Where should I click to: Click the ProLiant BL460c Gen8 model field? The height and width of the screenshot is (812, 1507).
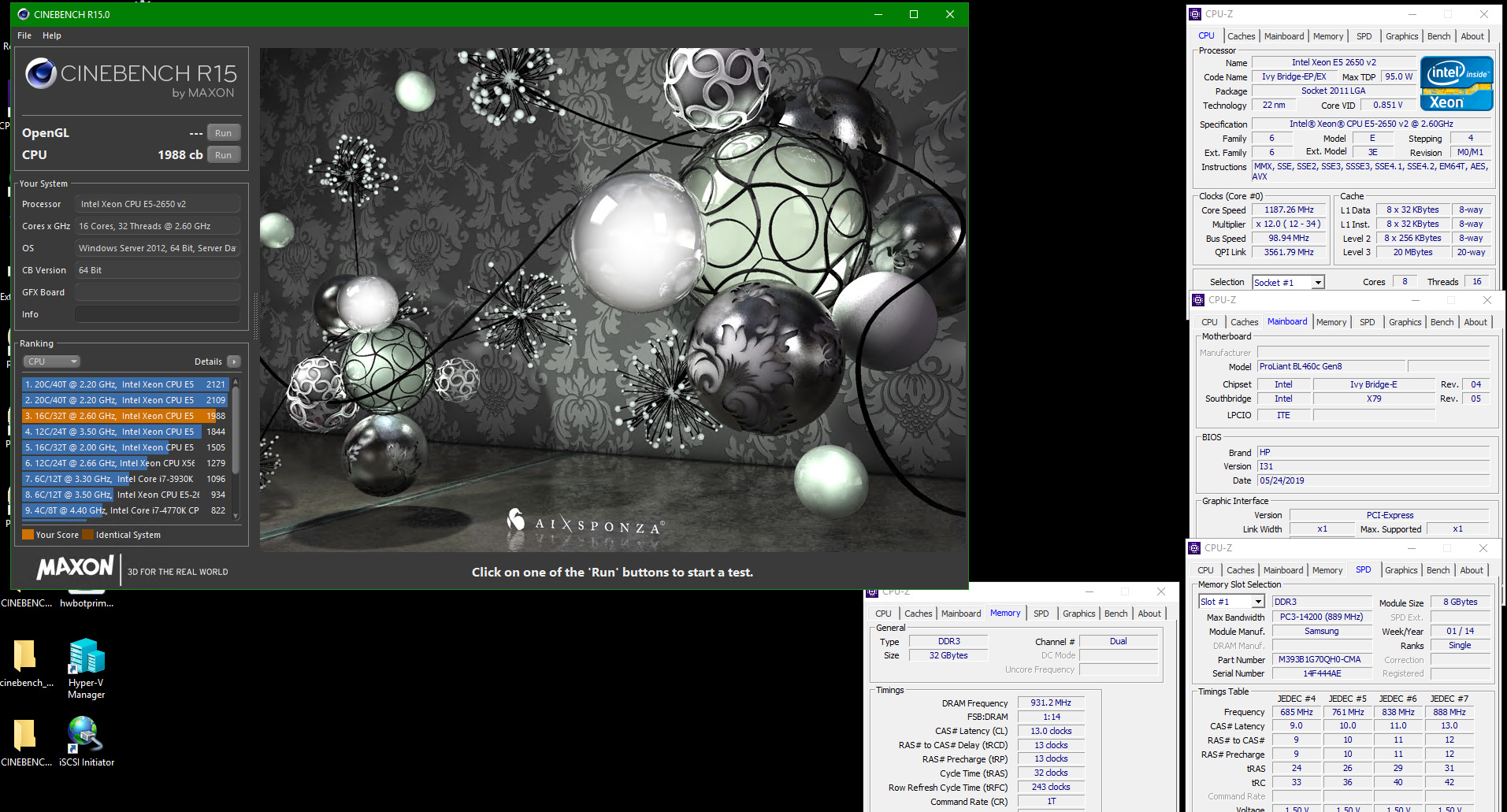[x=1331, y=367]
